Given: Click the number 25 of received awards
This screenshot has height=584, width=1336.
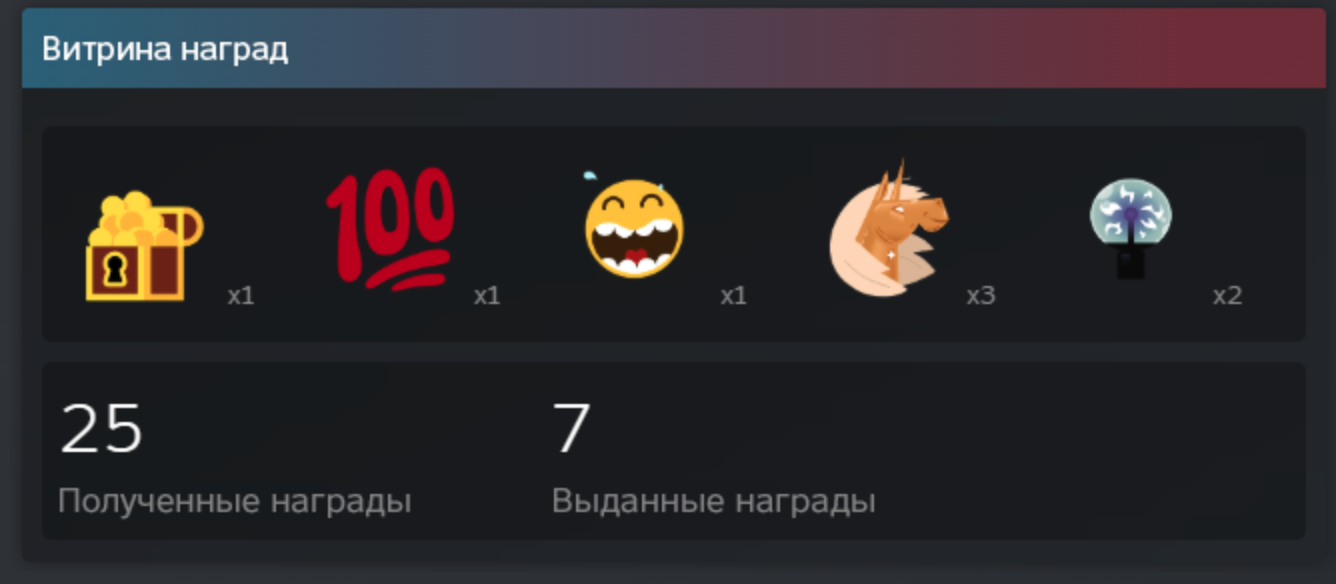Looking at the screenshot, I should tap(101, 429).
